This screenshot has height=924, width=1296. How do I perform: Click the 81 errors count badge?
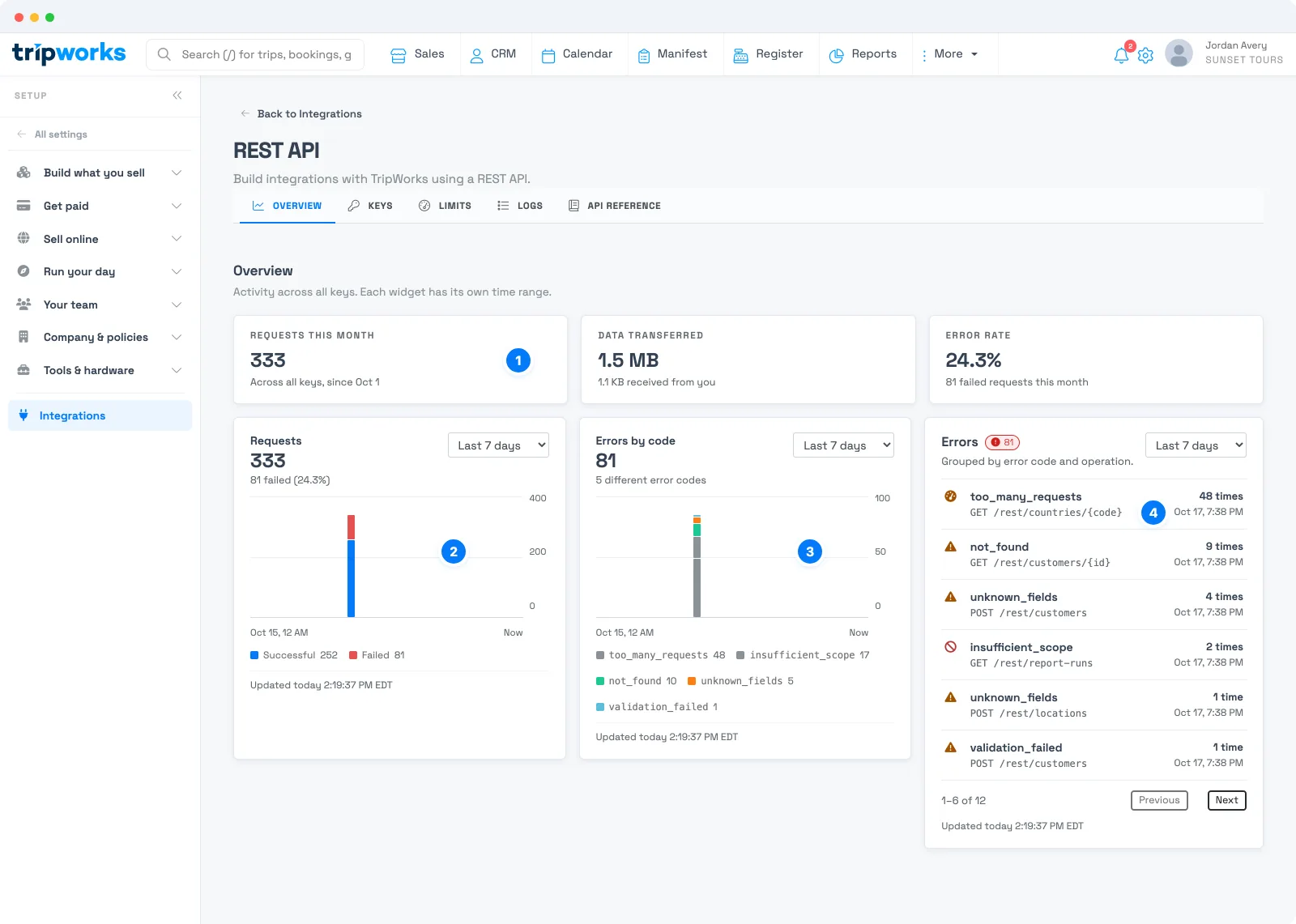point(1002,442)
